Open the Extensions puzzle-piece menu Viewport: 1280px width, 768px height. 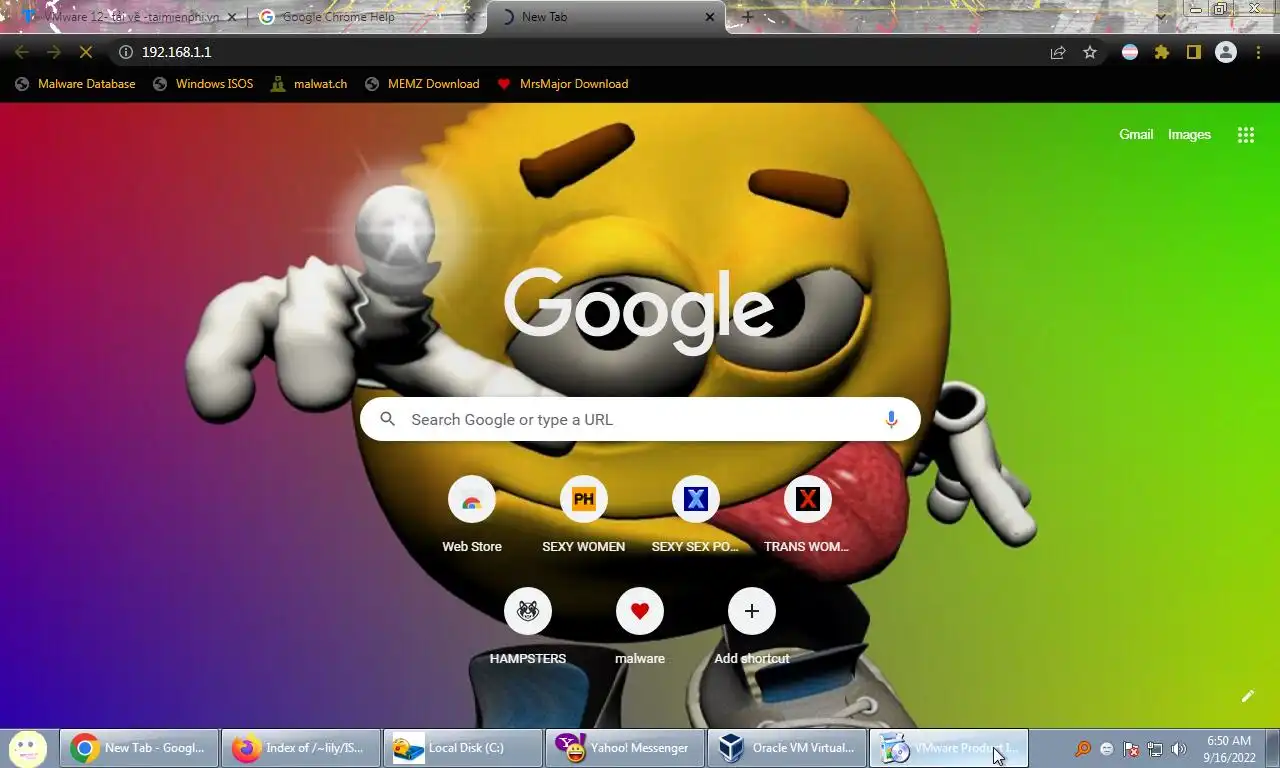[x=1162, y=52]
